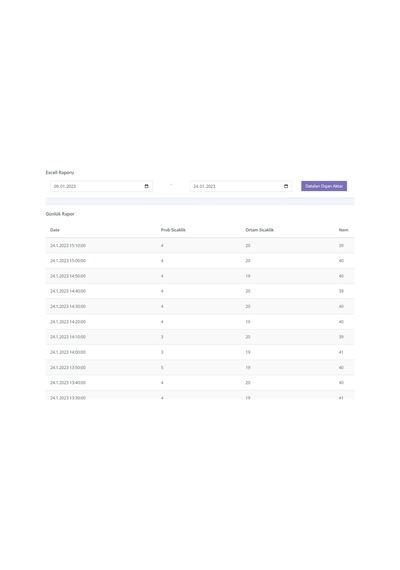Click the Ortam Sıcaklık column header
The image size is (400, 570).
click(260, 230)
